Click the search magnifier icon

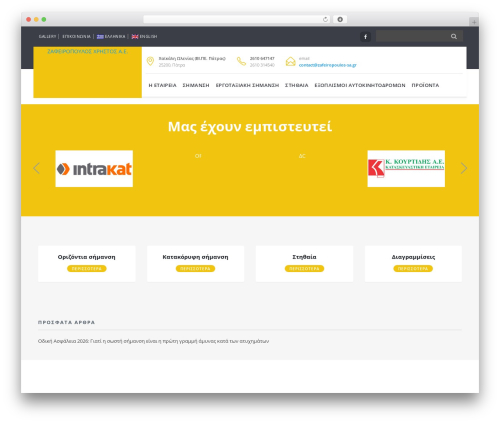(x=454, y=36)
